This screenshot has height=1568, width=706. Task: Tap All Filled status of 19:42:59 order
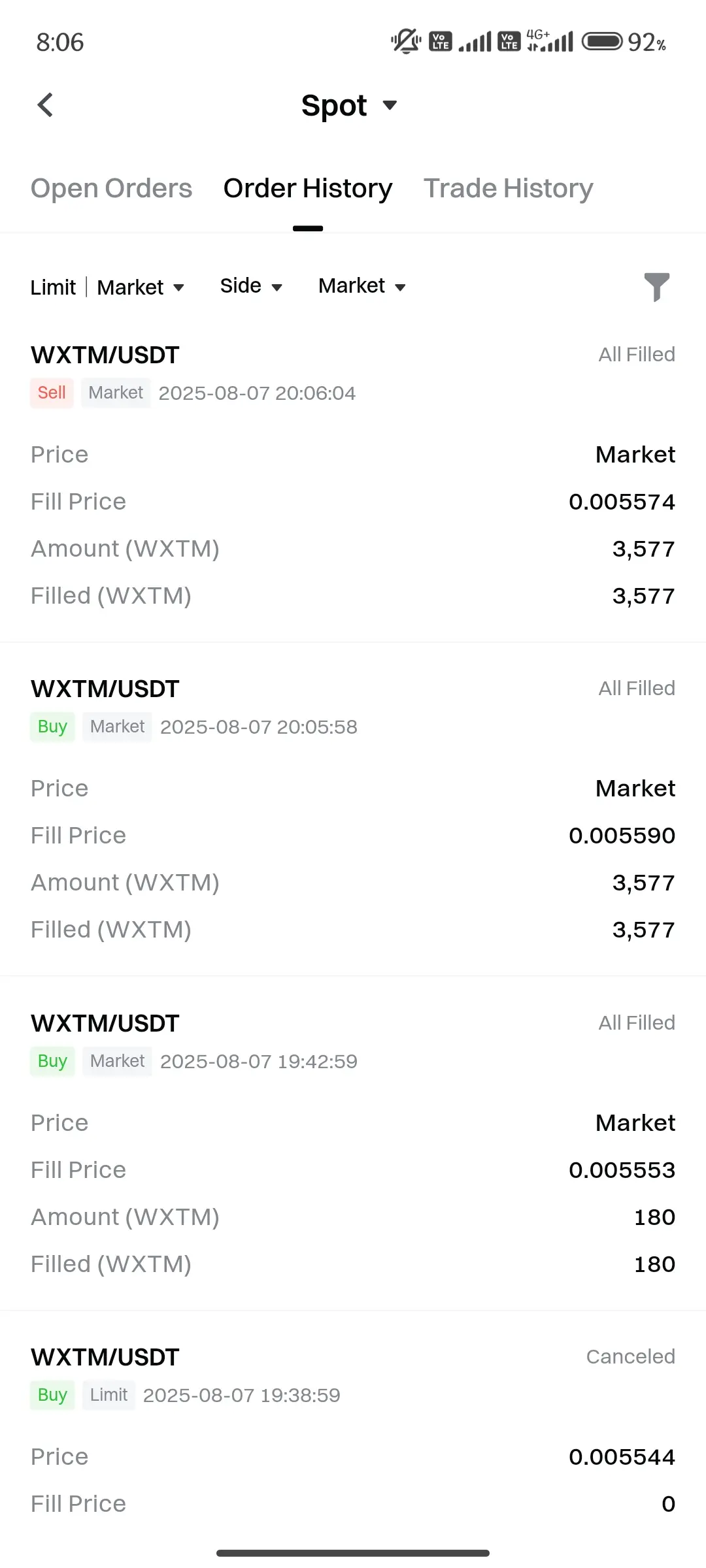(637, 1023)
